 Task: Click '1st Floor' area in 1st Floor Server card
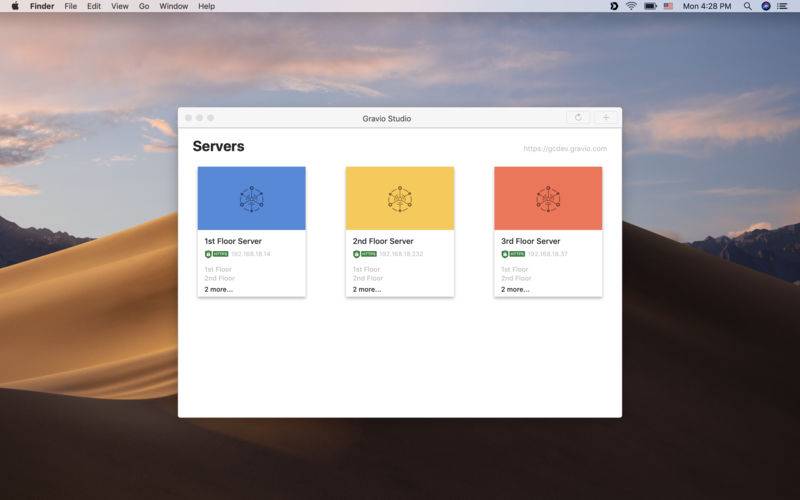pyautogui.click(x=218, y=269)
